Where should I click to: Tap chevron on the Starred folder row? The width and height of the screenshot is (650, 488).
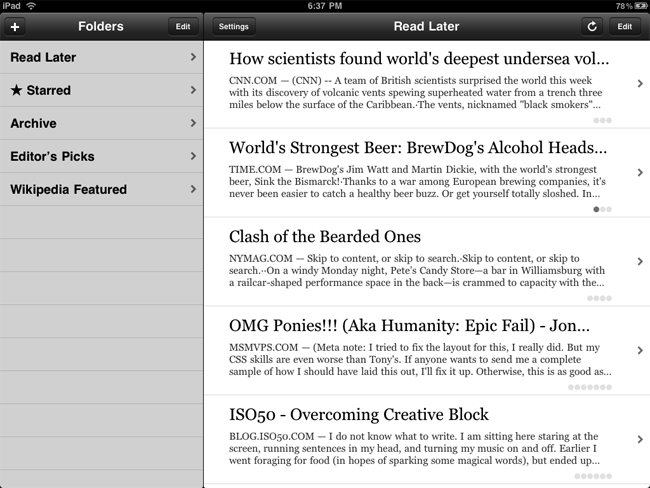pyautogui.click(x=193, y=90)
